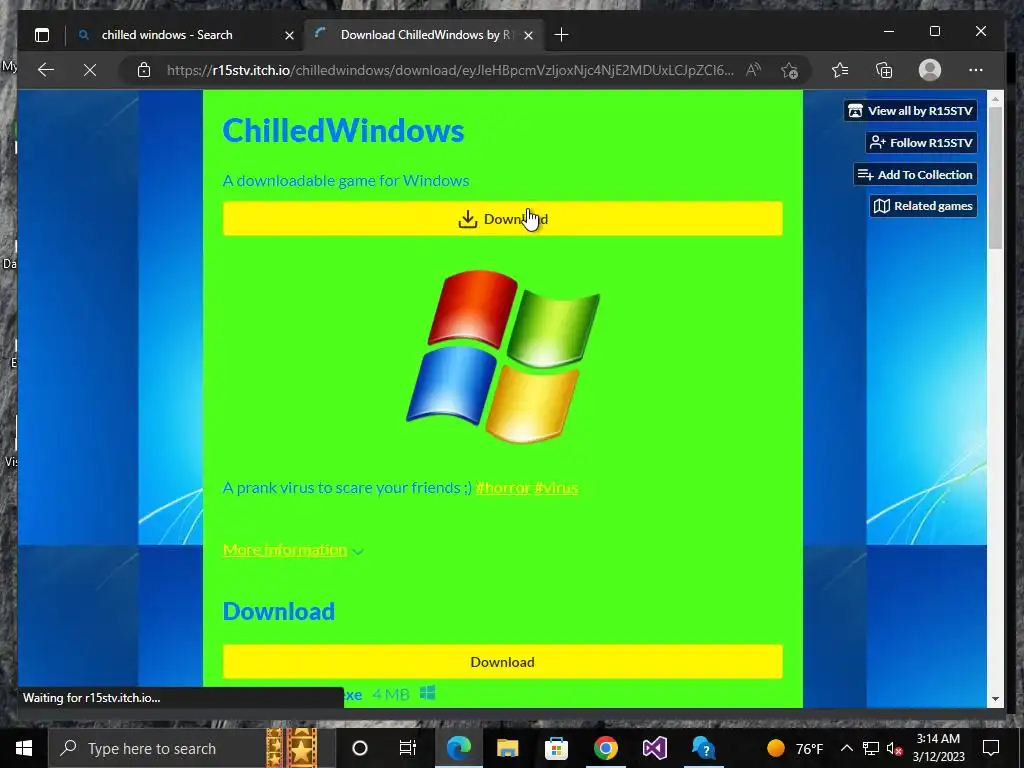Viewport: 1024px width, 768px height.
Task: Add this page to favorites
Action: (x=789, y=70)
